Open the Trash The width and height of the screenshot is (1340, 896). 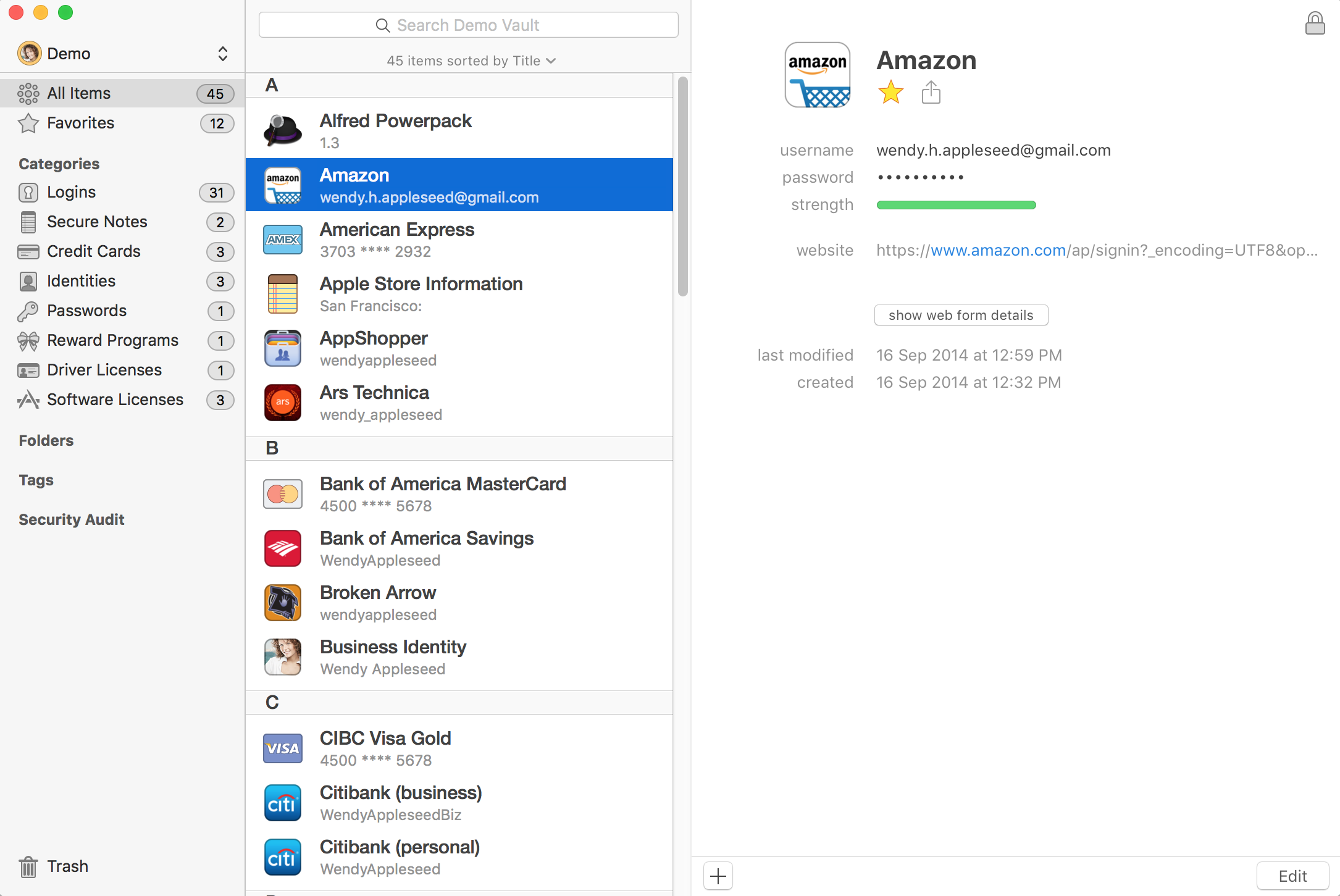click(x=53, y=866)
